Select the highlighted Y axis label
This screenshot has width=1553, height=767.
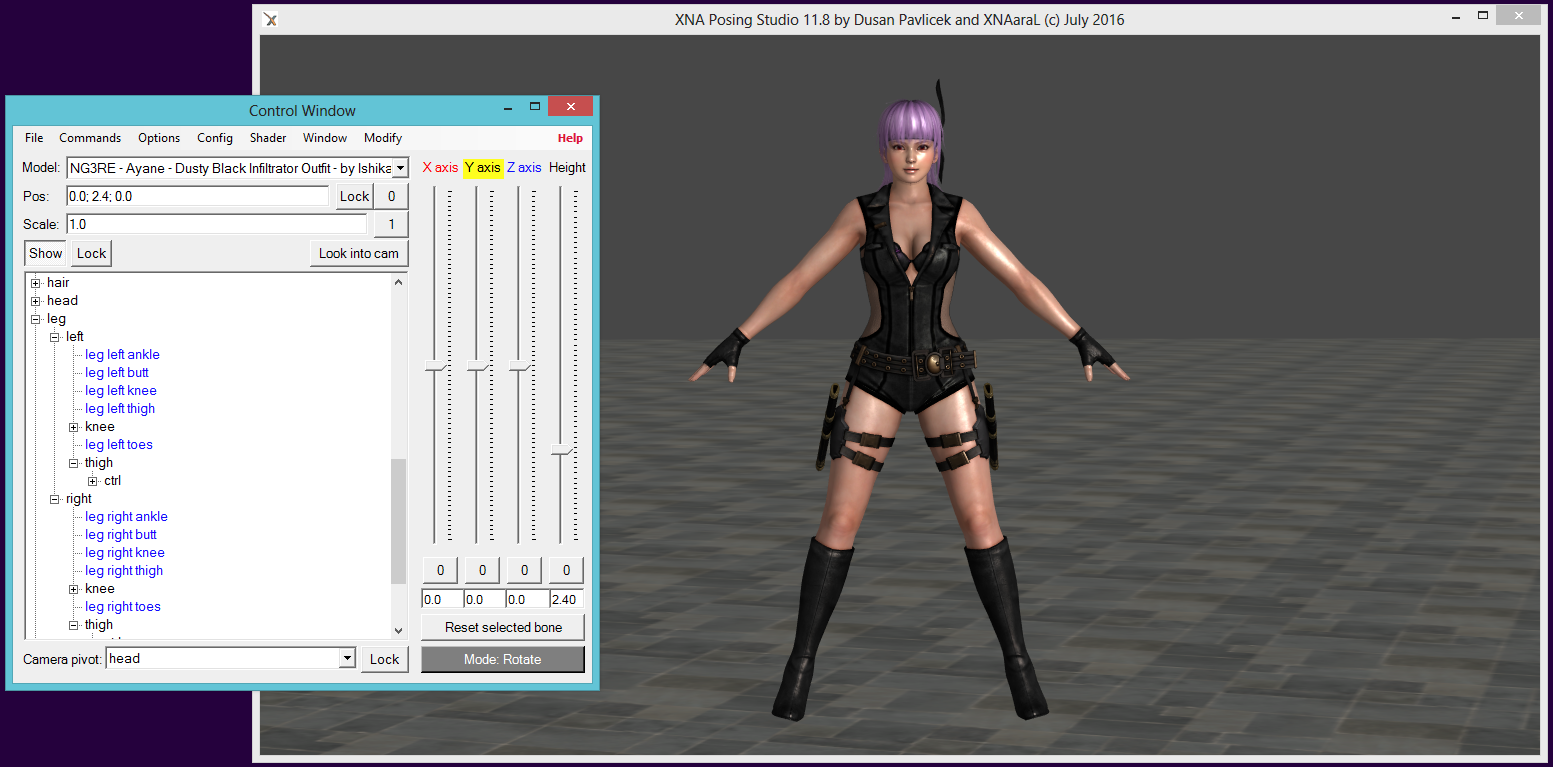tap(483, 168)
